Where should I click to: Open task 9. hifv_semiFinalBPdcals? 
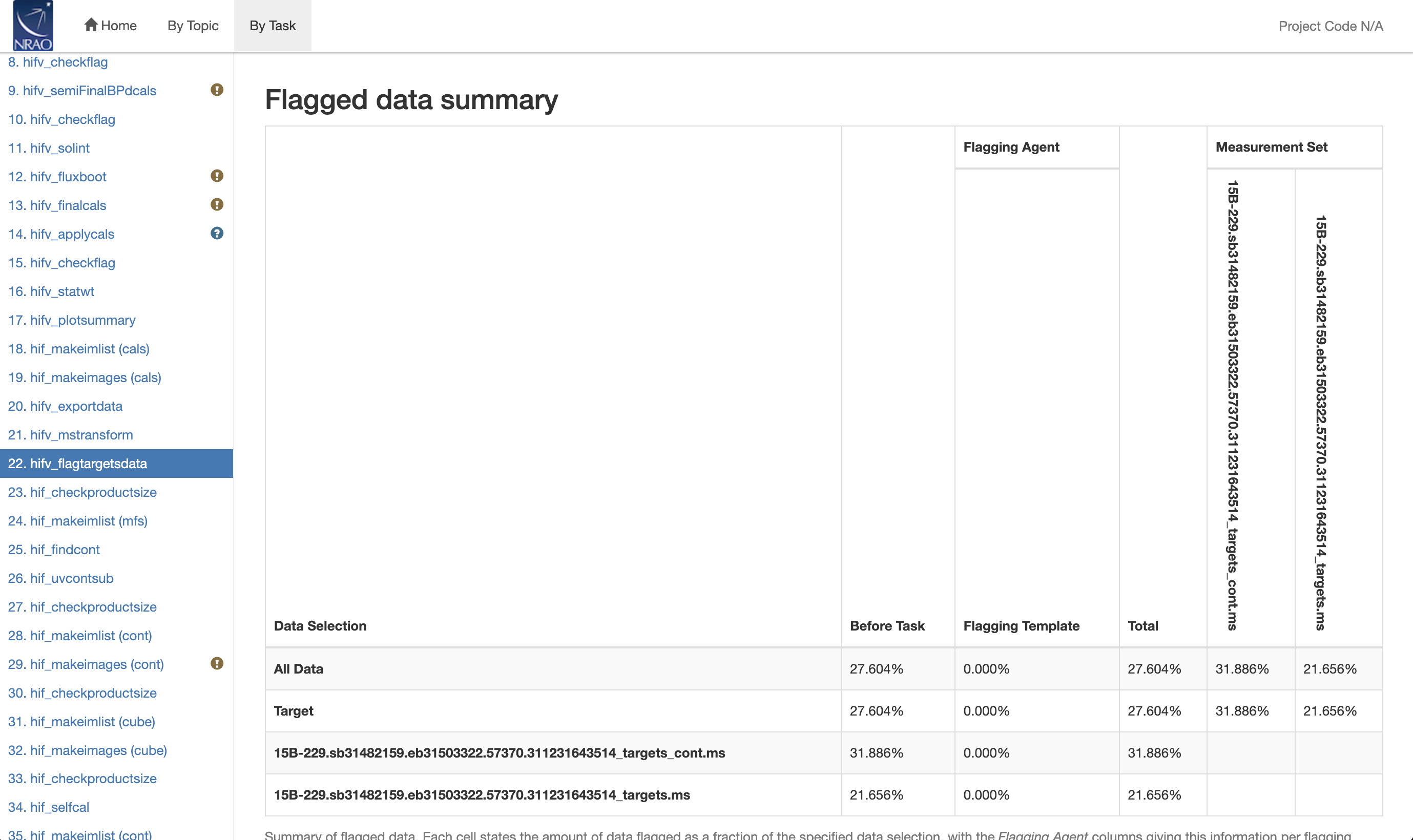pos(82,91)
